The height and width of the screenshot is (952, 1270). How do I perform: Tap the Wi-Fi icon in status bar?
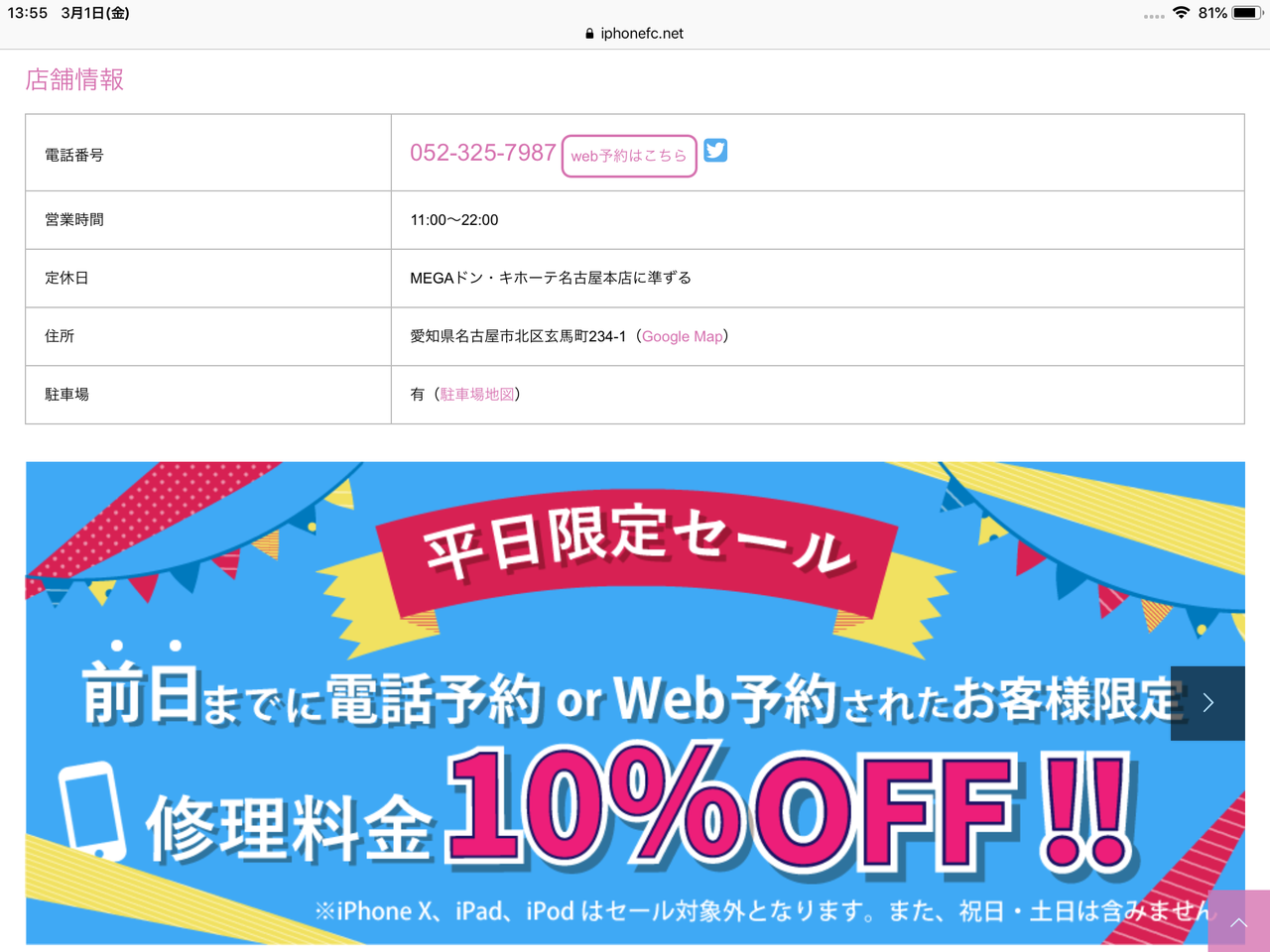point(1181,13)
